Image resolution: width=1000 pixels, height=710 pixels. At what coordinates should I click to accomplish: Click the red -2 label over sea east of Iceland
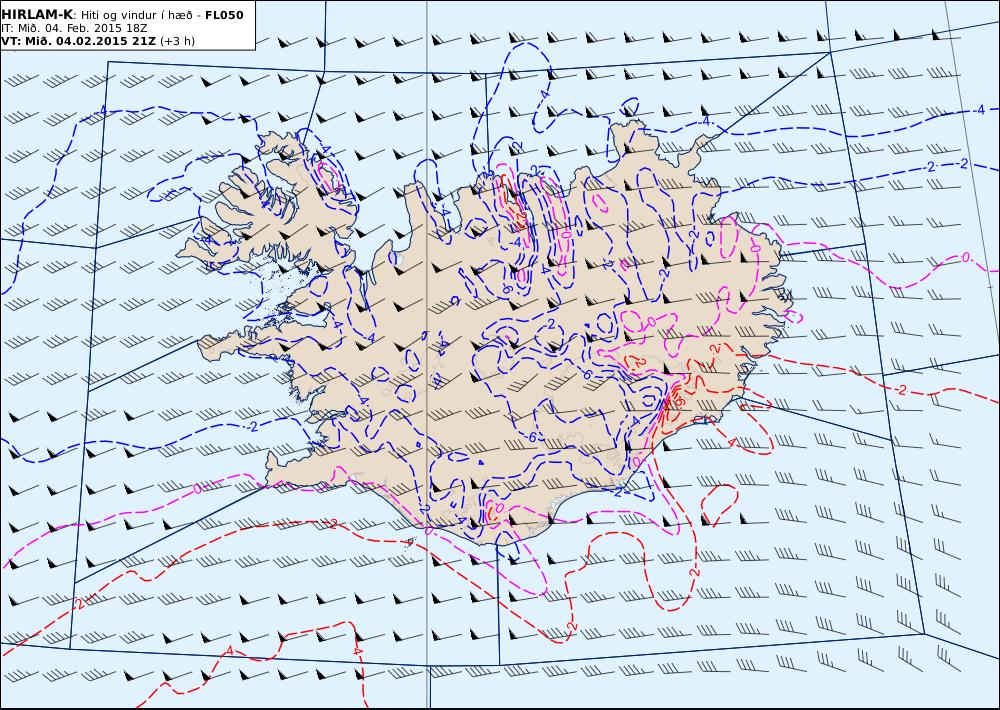(x=901, y=390)
